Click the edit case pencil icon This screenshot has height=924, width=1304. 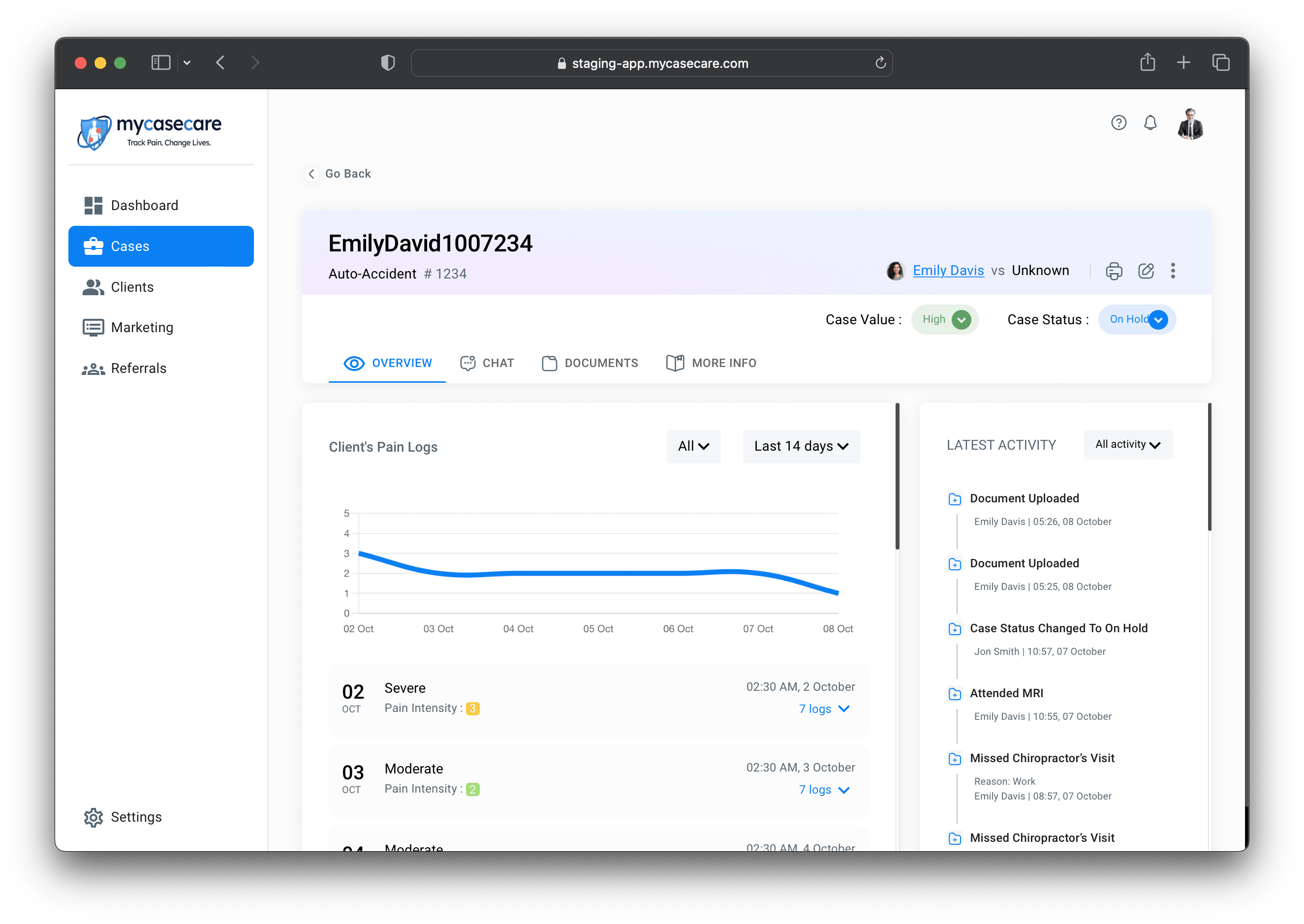[x=1145, y=271]
